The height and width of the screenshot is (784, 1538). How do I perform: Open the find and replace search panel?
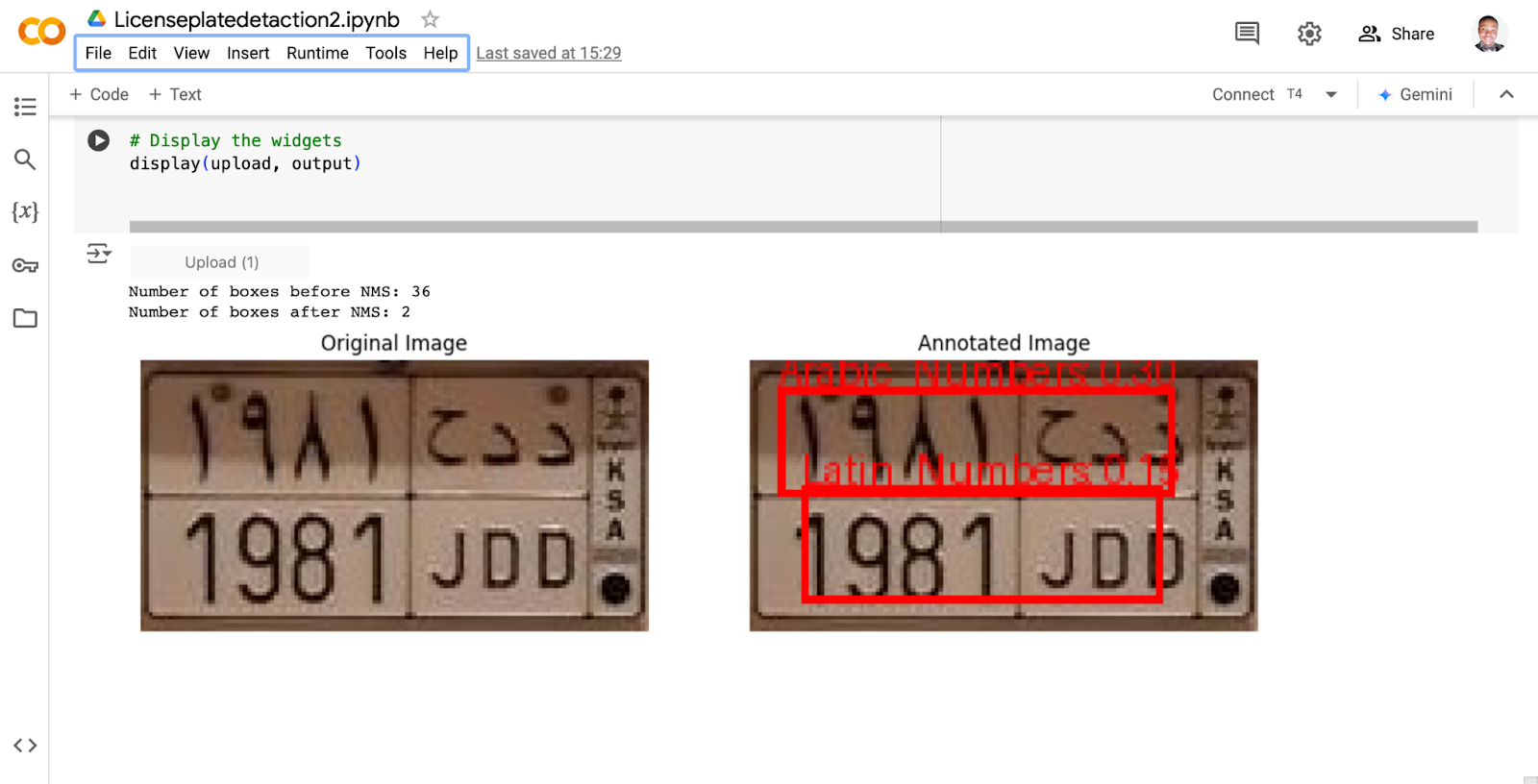pos(25,159)
